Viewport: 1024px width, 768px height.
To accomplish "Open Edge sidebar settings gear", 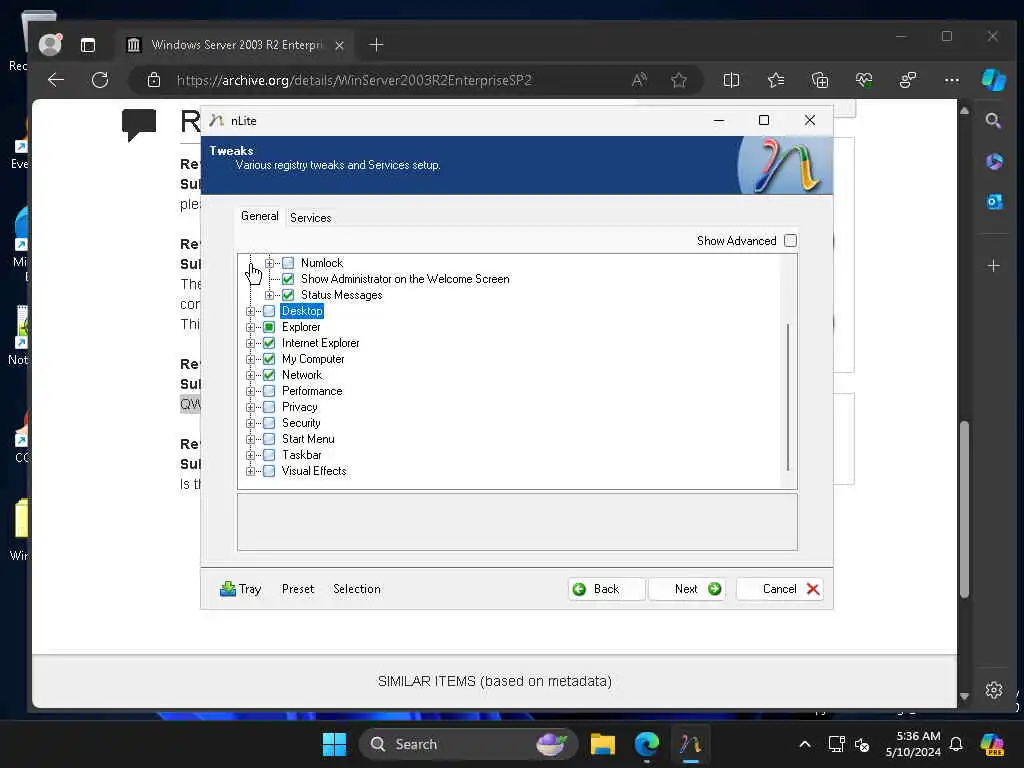I will 994,690.
